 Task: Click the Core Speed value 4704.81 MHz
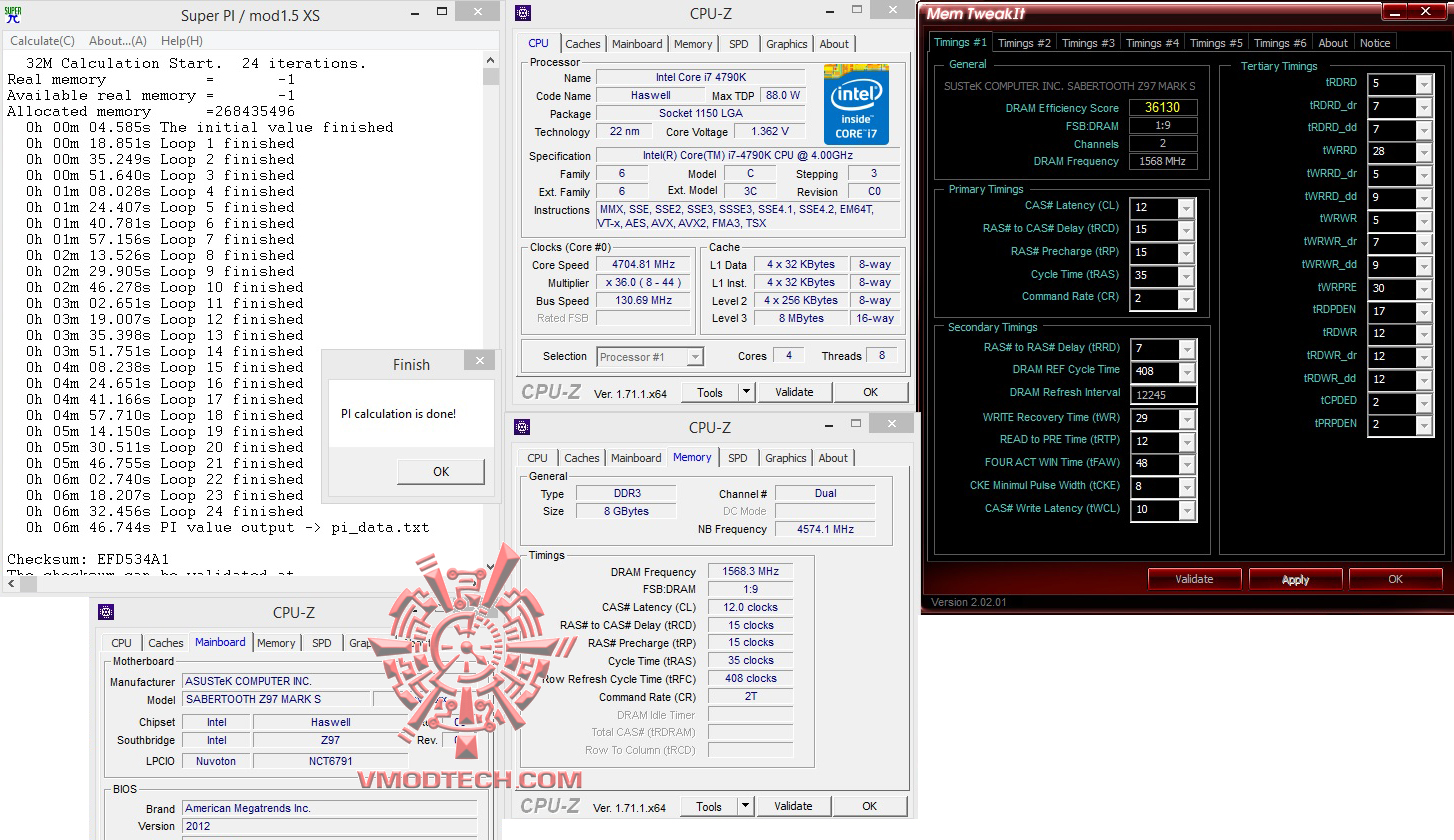click(x=644, y=265)
